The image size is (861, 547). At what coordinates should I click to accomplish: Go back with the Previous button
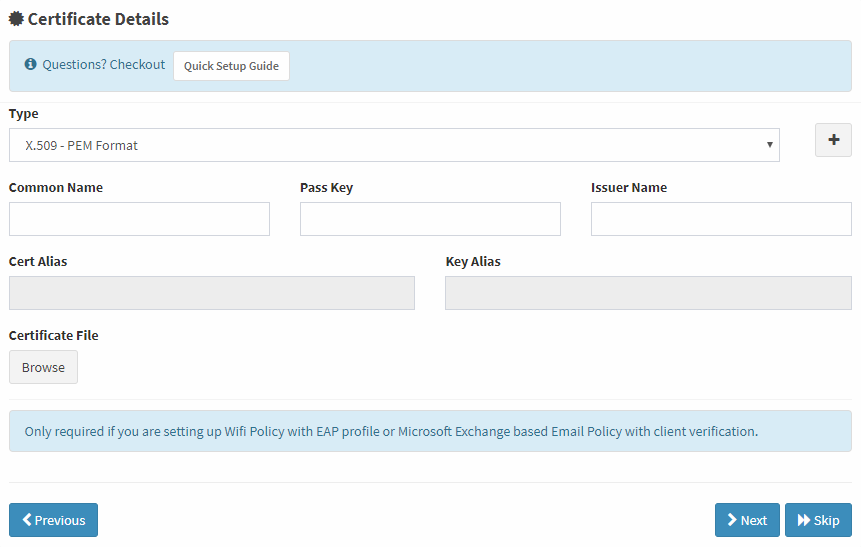[53, 520]
